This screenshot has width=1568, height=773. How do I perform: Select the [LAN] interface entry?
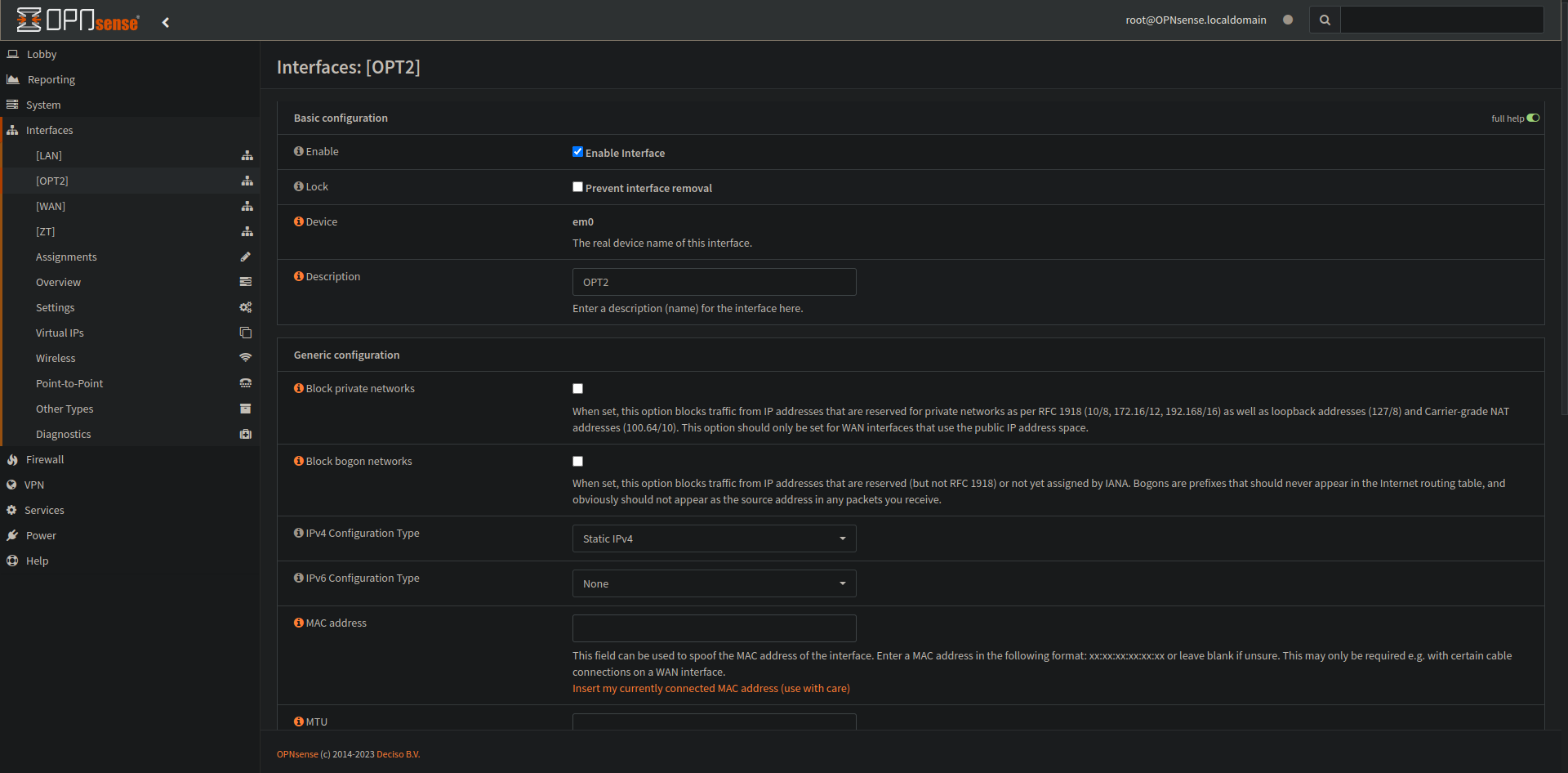point(131,155)
